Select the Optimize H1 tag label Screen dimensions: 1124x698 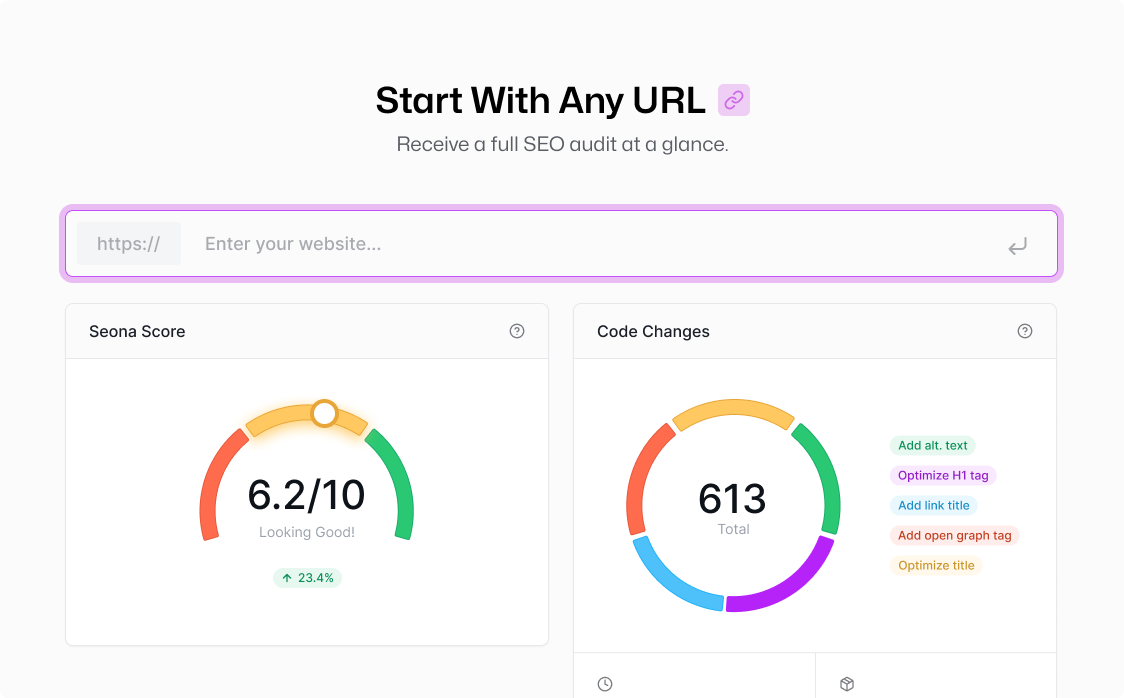tap(943, 475)
